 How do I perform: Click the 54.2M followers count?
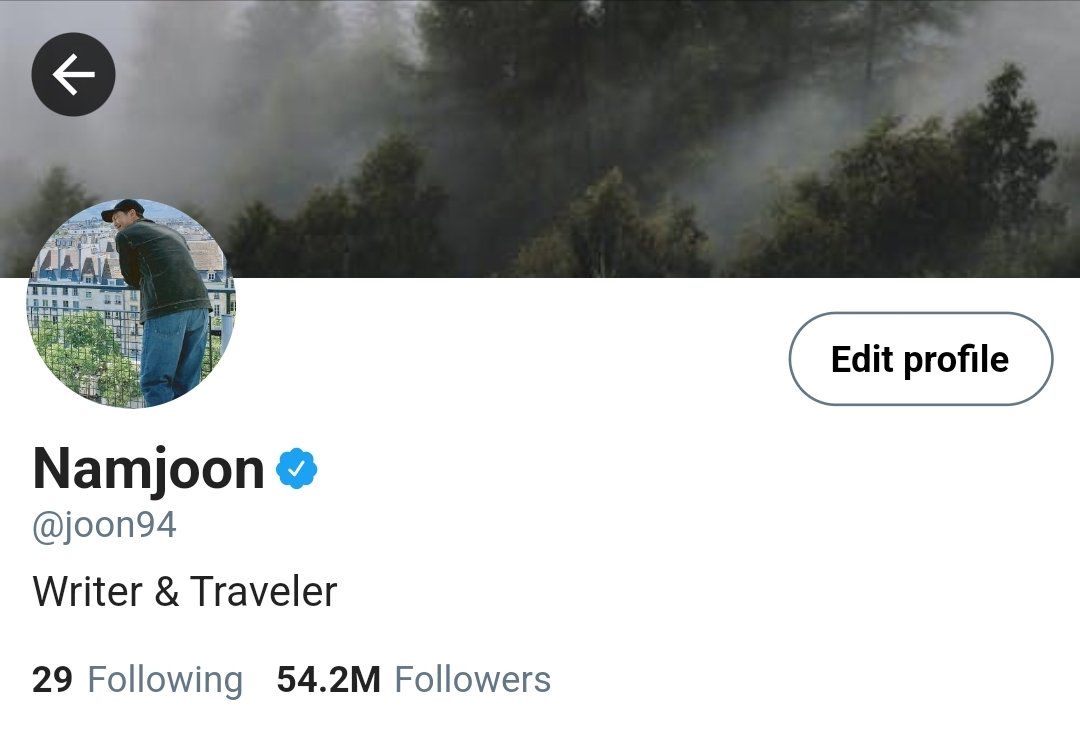tap(328, 680)
